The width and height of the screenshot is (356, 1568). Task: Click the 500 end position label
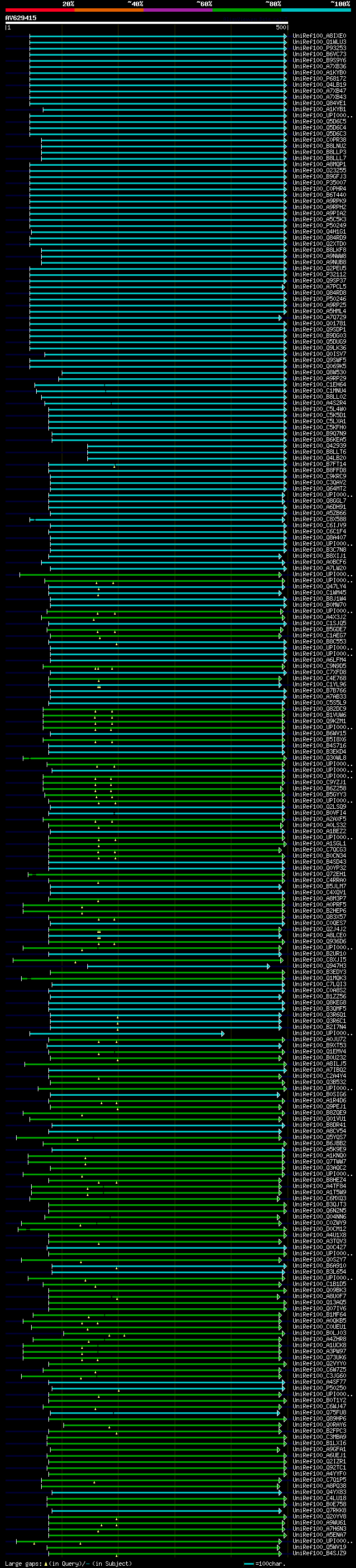click(281, 27)
